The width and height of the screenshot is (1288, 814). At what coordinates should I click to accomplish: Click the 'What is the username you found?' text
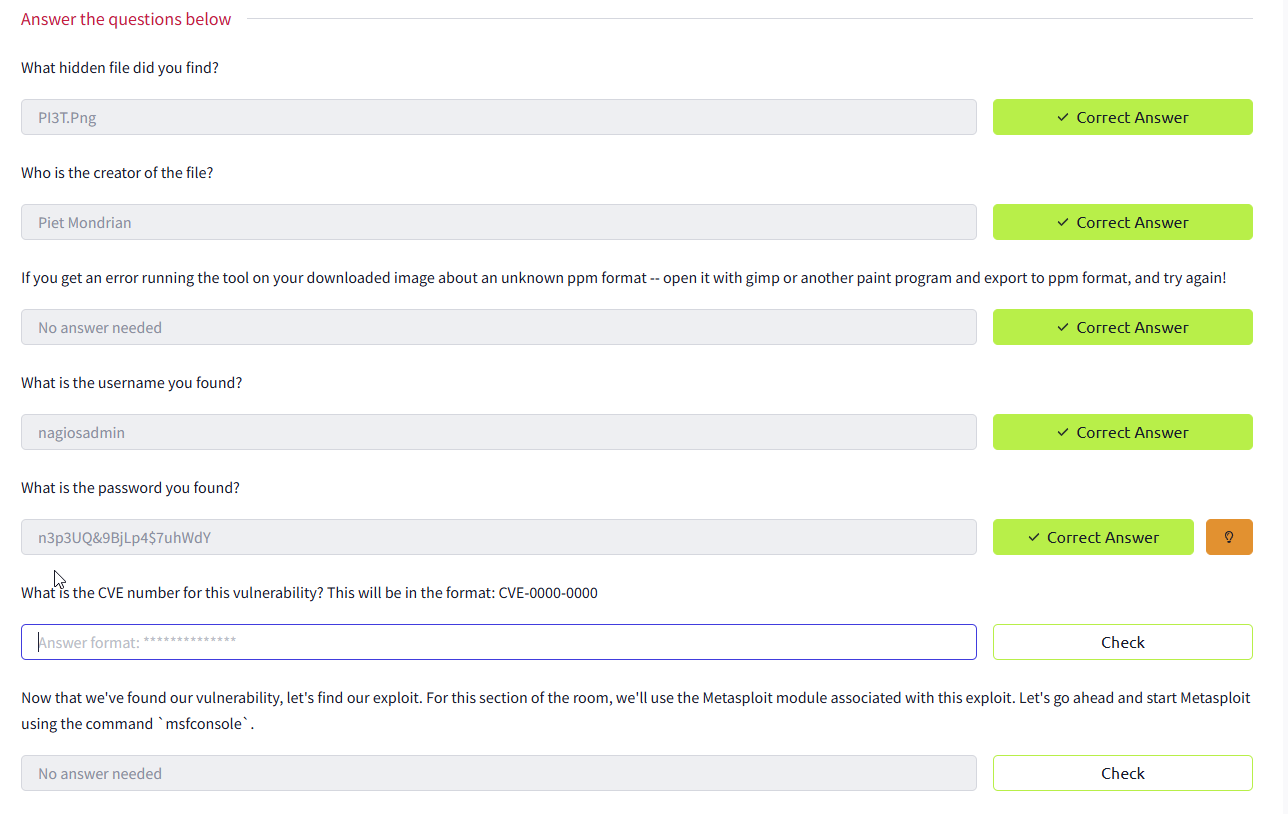pos(131,383)
